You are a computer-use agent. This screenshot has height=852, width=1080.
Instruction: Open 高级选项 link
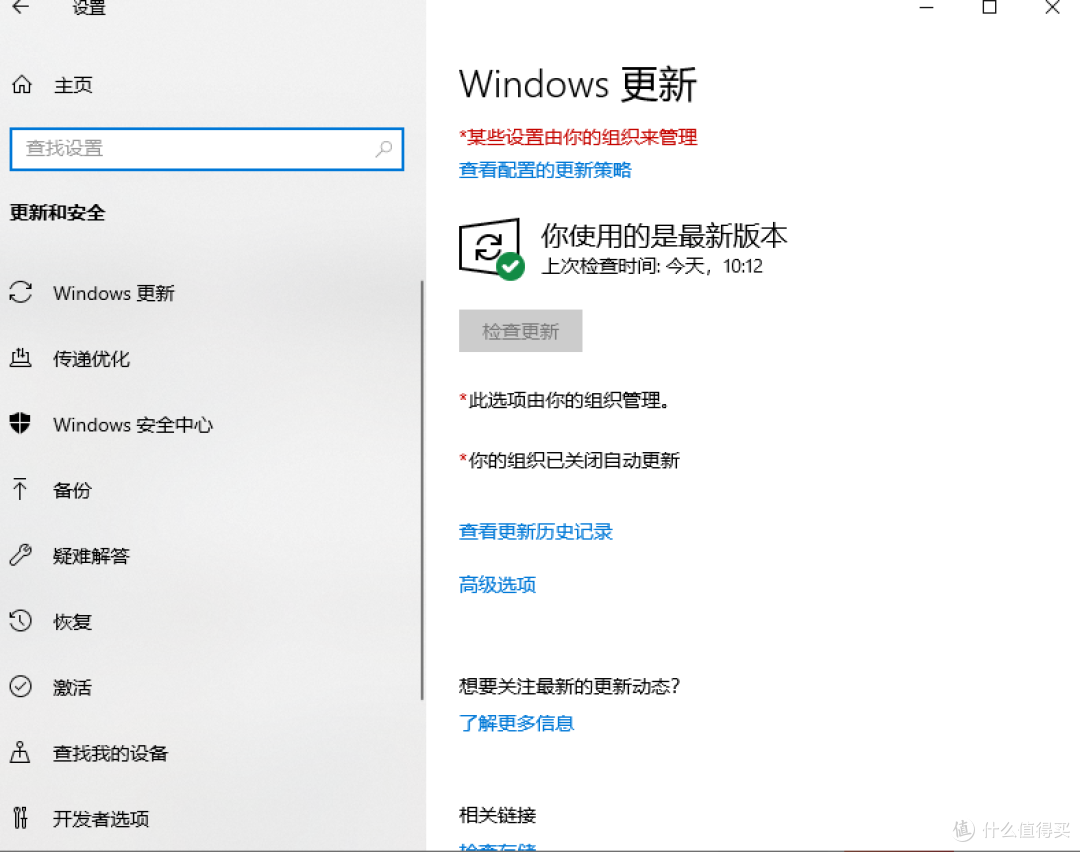click(x=497, y=585)
